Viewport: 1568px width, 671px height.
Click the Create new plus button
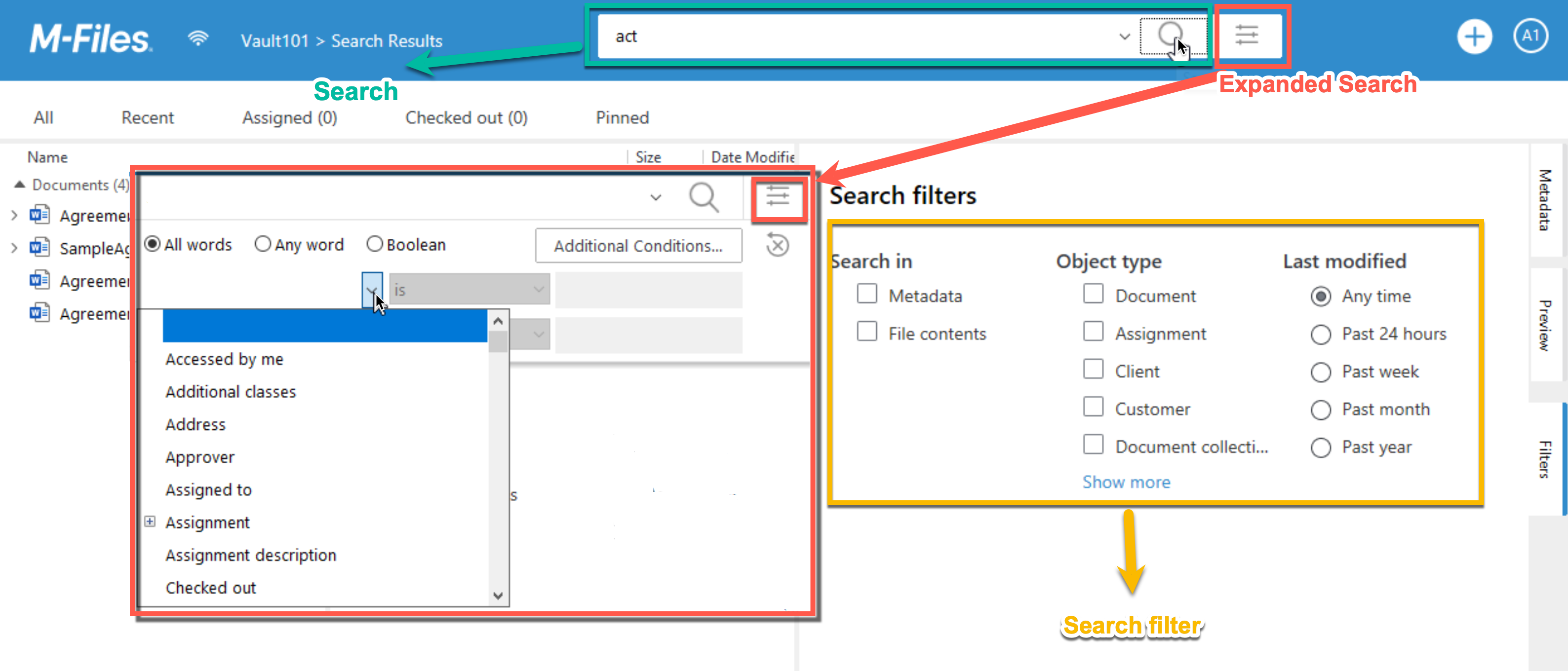(1474, 37)
